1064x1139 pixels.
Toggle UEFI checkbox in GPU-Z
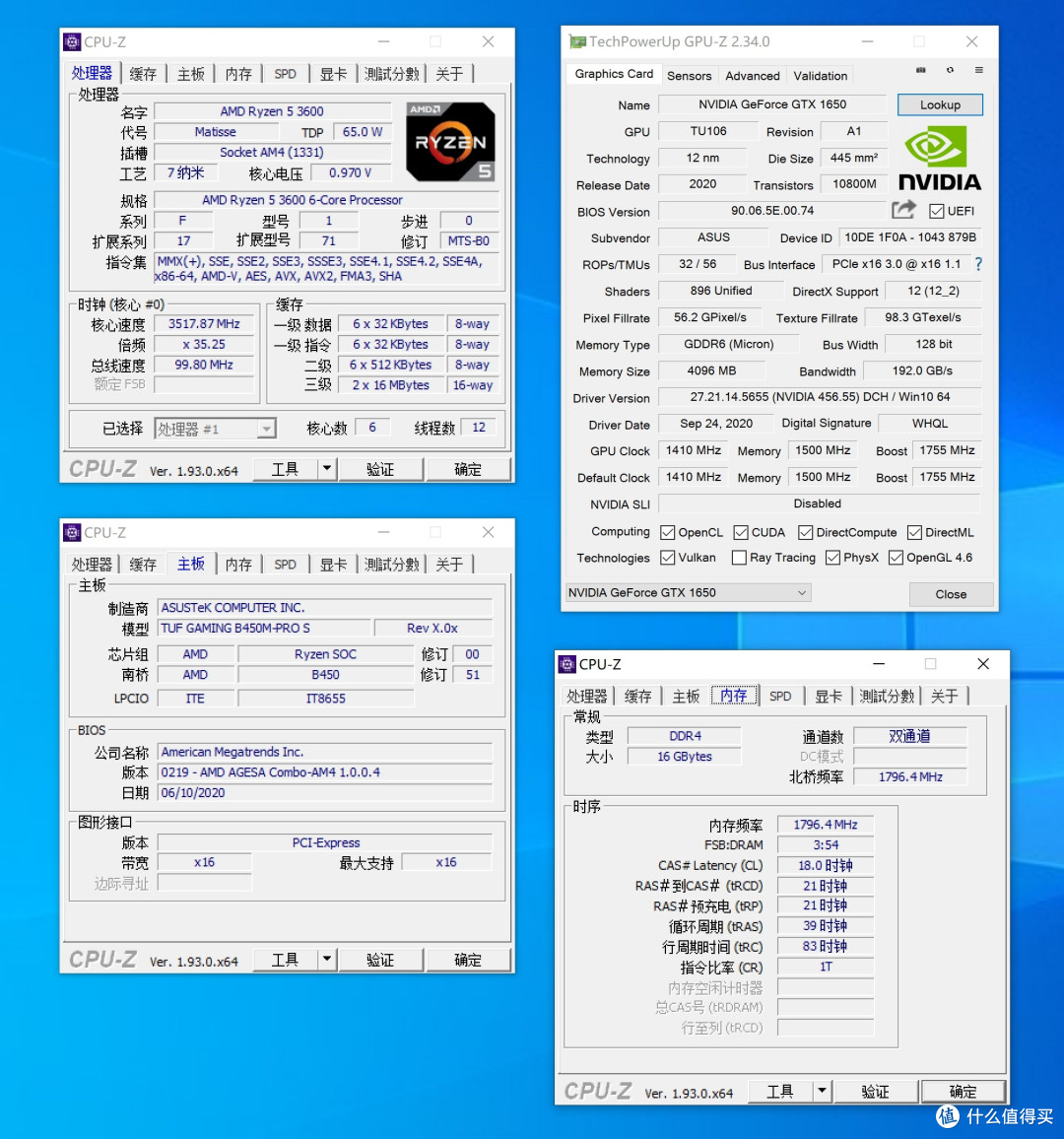pos(936,212)
